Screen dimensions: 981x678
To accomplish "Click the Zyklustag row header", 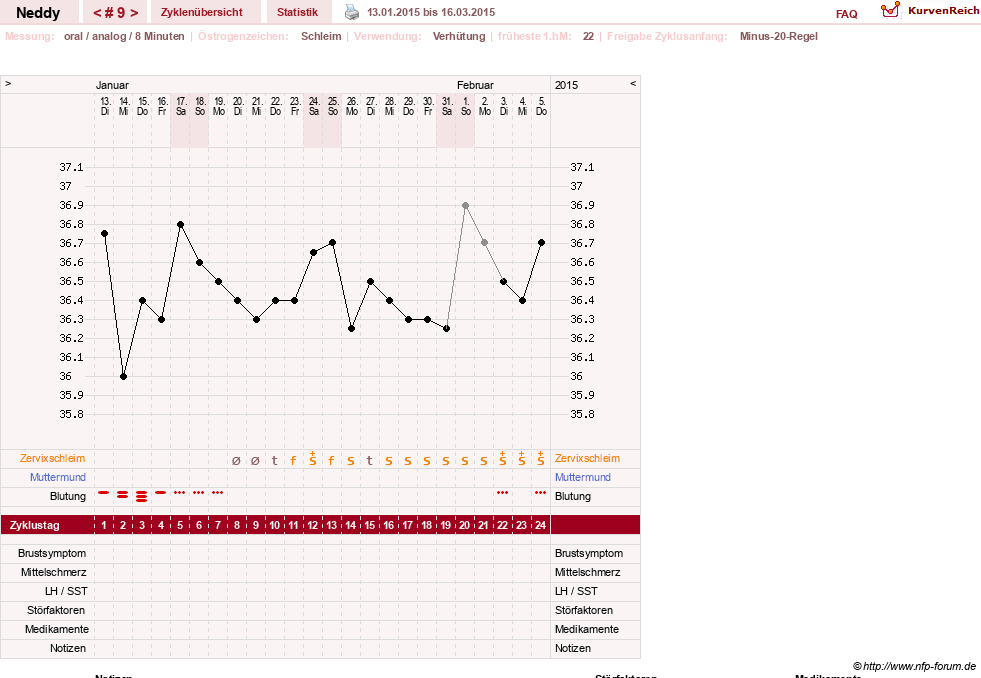I will (x=34, y=525).
